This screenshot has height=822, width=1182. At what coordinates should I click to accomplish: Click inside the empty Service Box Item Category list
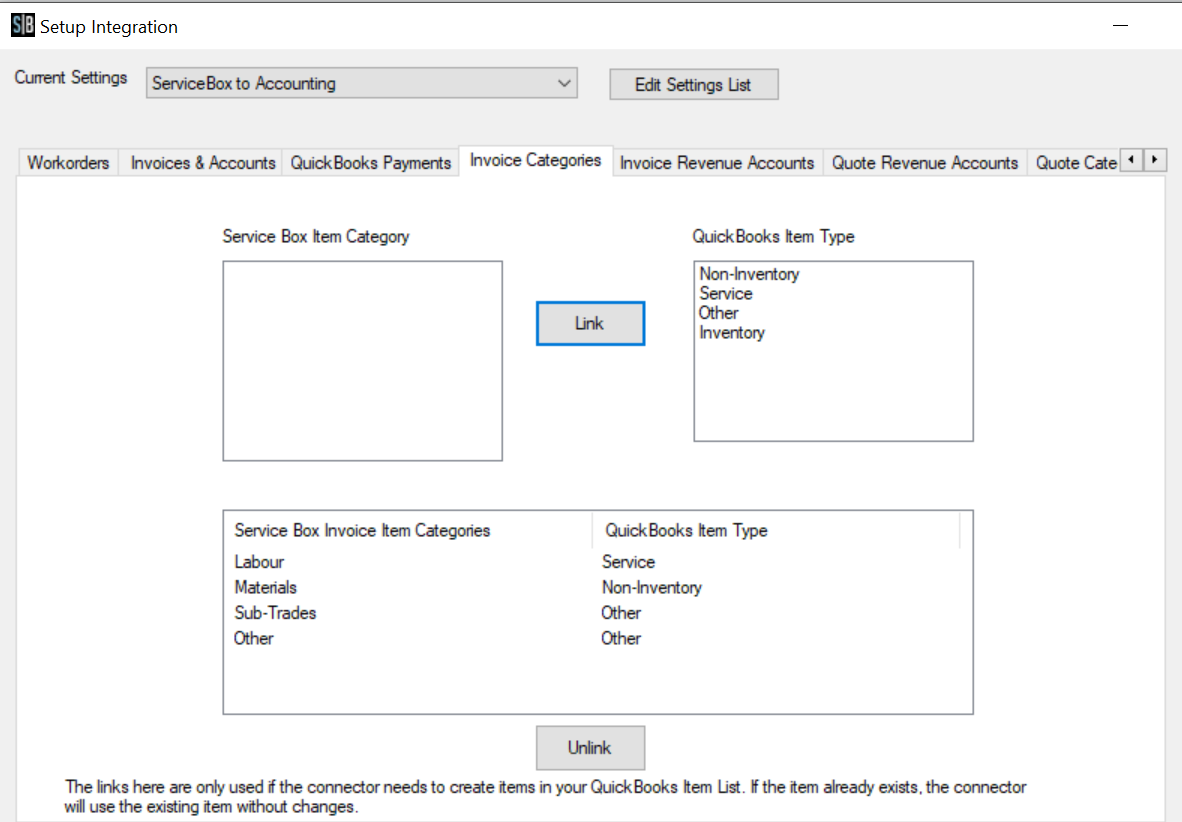click(363, 361)
